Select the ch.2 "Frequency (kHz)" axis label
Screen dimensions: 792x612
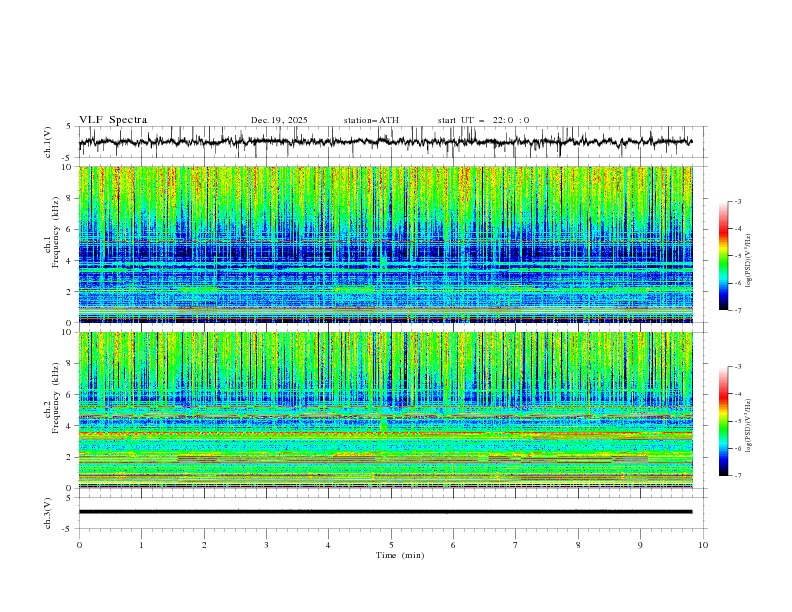(55, 398)
